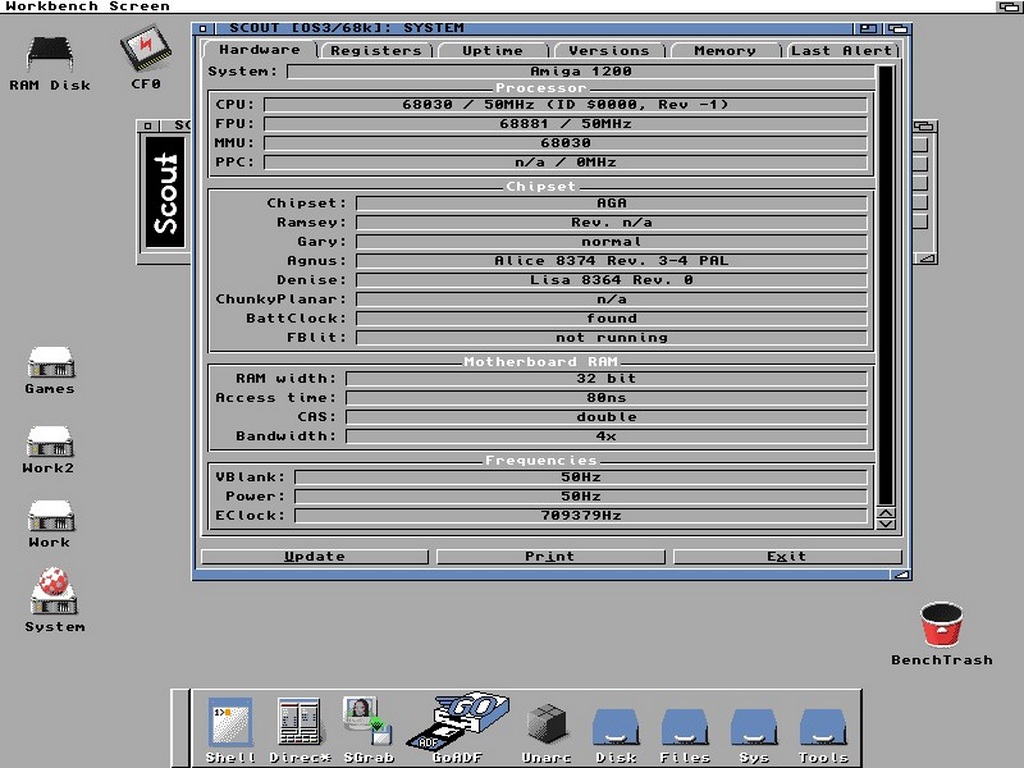Click background Scout window depth gadget
The image size is (1024, 768).
coord(925,125)
